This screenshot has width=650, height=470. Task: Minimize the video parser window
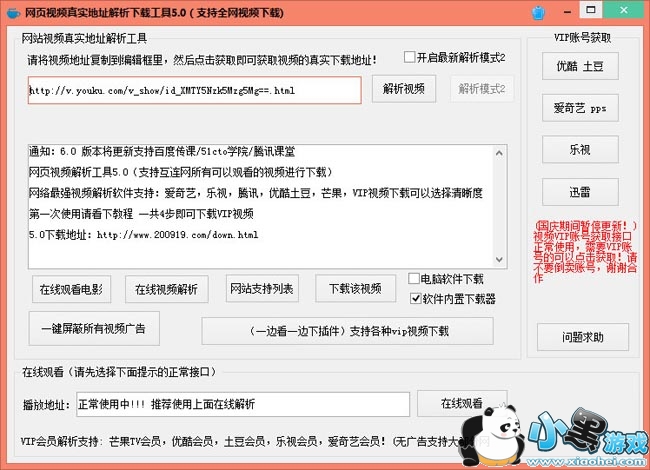[x=567, y=12]
